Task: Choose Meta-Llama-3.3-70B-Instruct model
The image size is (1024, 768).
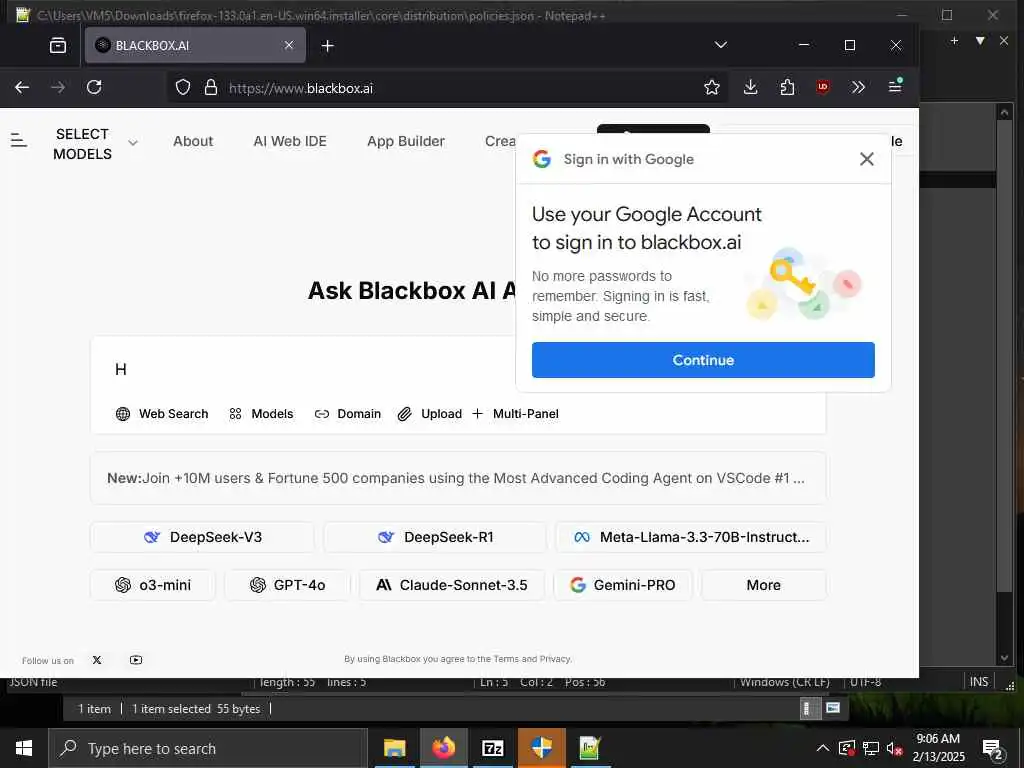Action: click(691, 537)
